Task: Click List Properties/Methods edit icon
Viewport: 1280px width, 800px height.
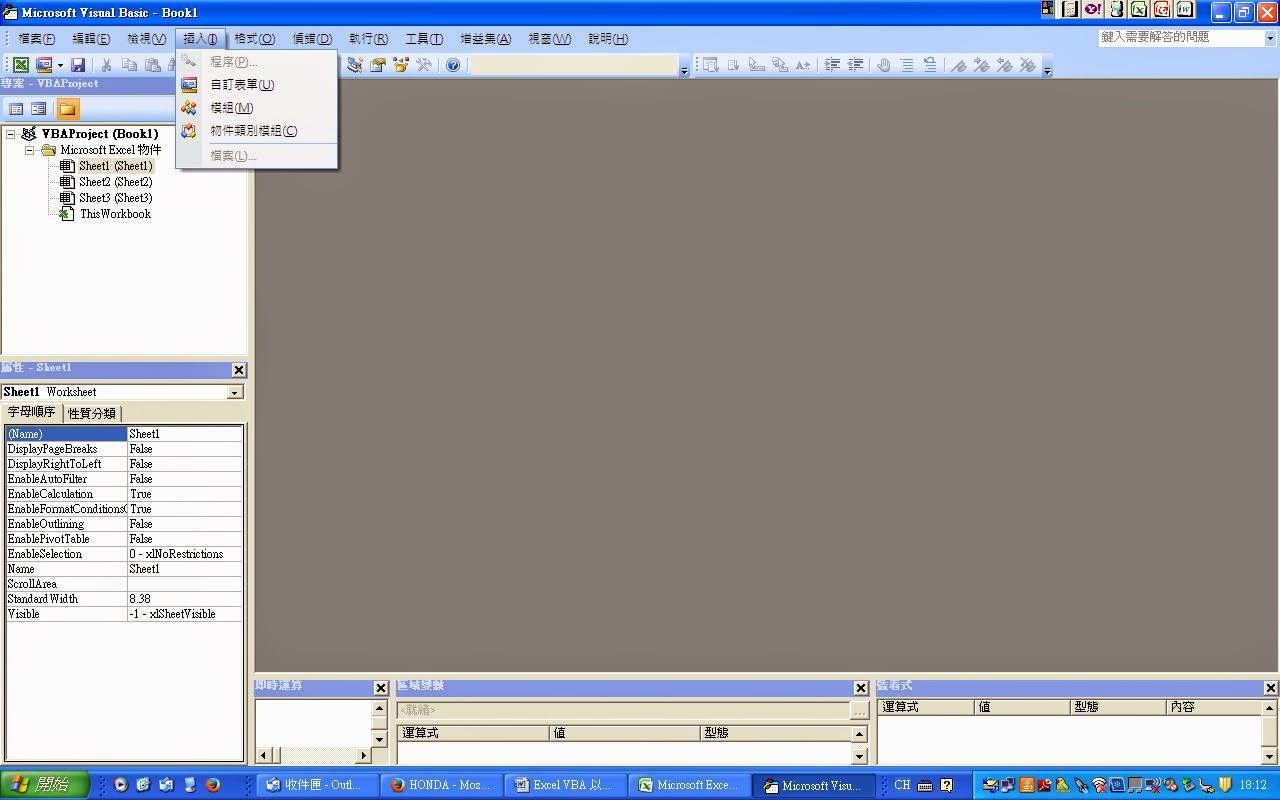Action: point(710,65)
